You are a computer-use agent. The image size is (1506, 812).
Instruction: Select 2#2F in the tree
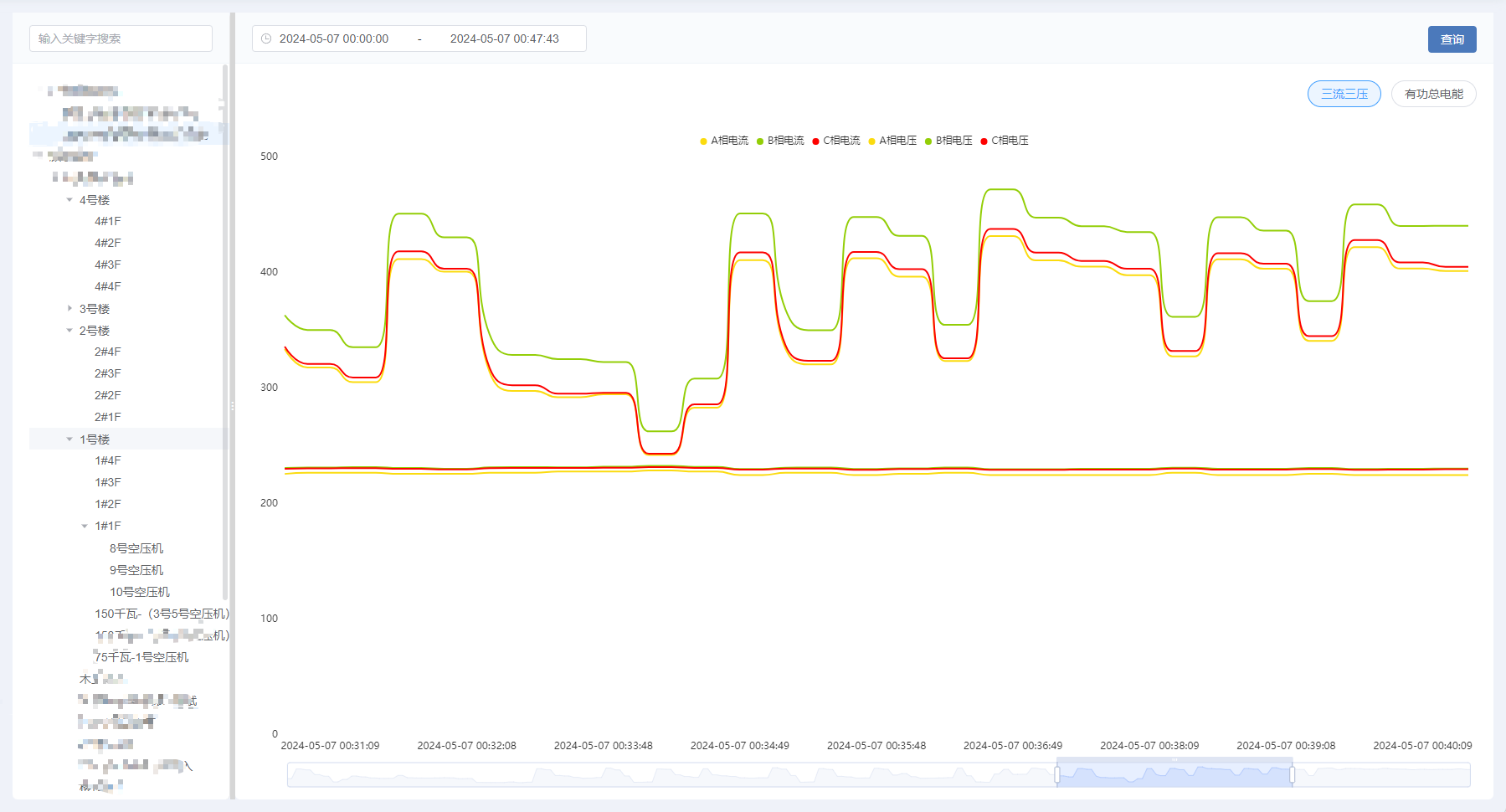pyautogui.click(x=108, y=396)
